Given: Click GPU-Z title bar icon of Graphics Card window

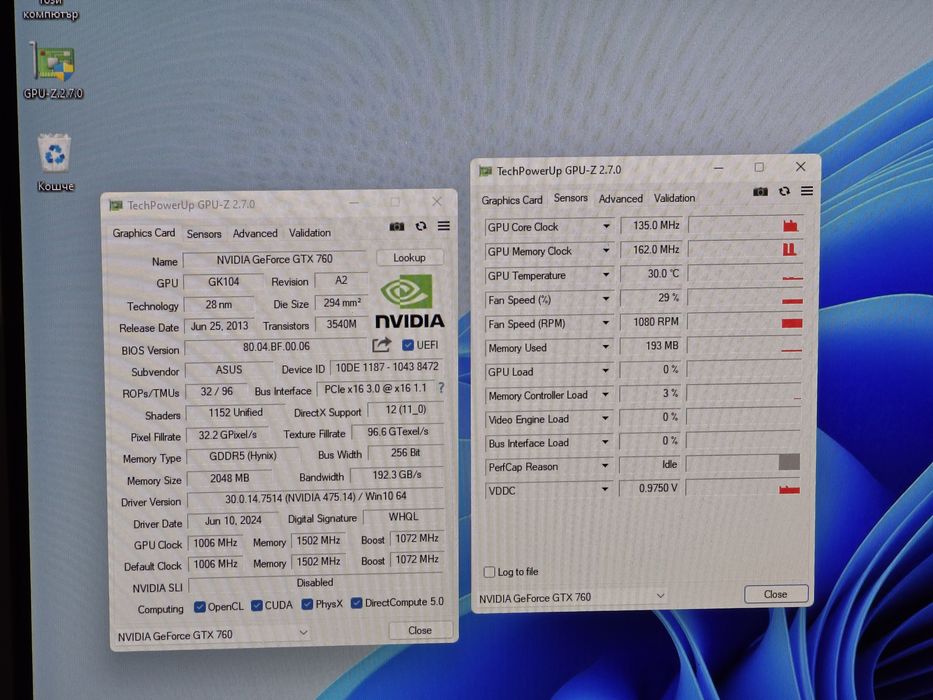Looking at the screenshot, I should click(115, 205).
